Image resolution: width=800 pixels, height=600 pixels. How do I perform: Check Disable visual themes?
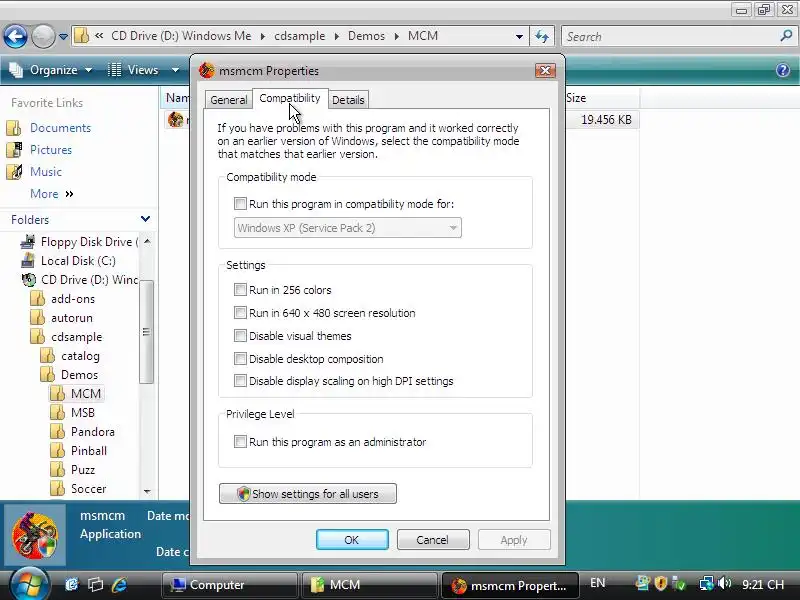(x=240, y=335)
